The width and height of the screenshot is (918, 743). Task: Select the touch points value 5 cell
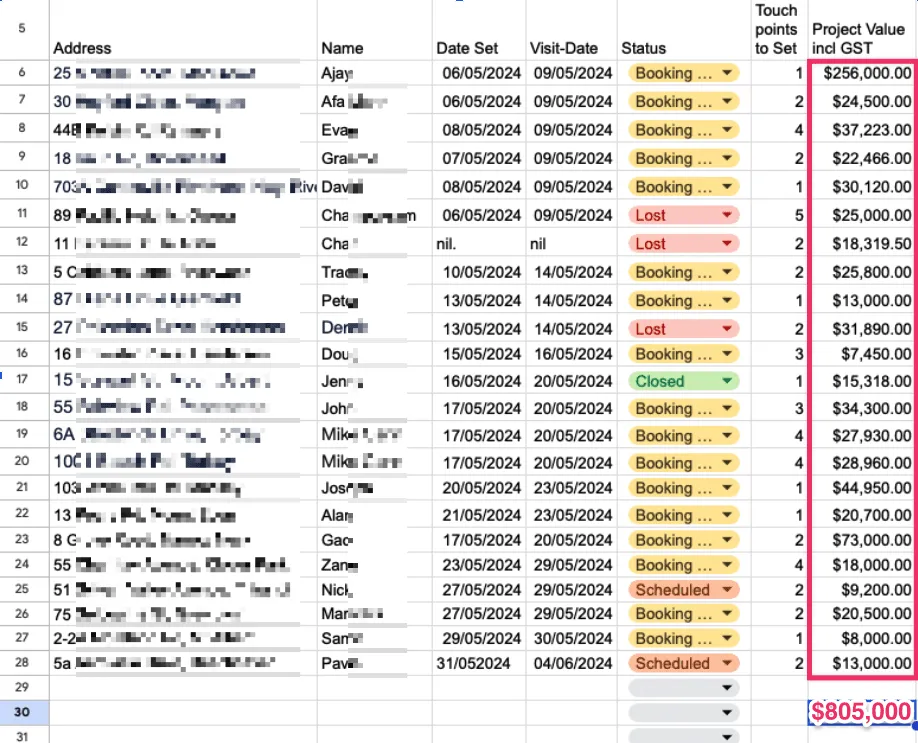pyautogui.click(x=779, y=215)
